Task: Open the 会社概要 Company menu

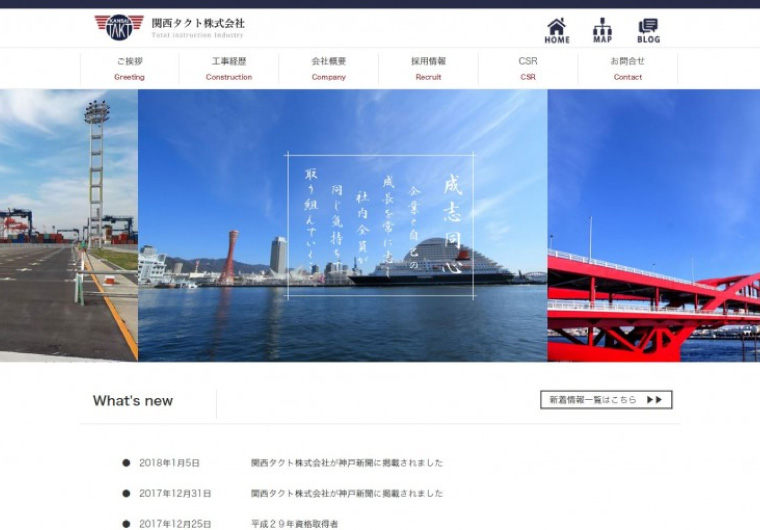Action: 329,68
